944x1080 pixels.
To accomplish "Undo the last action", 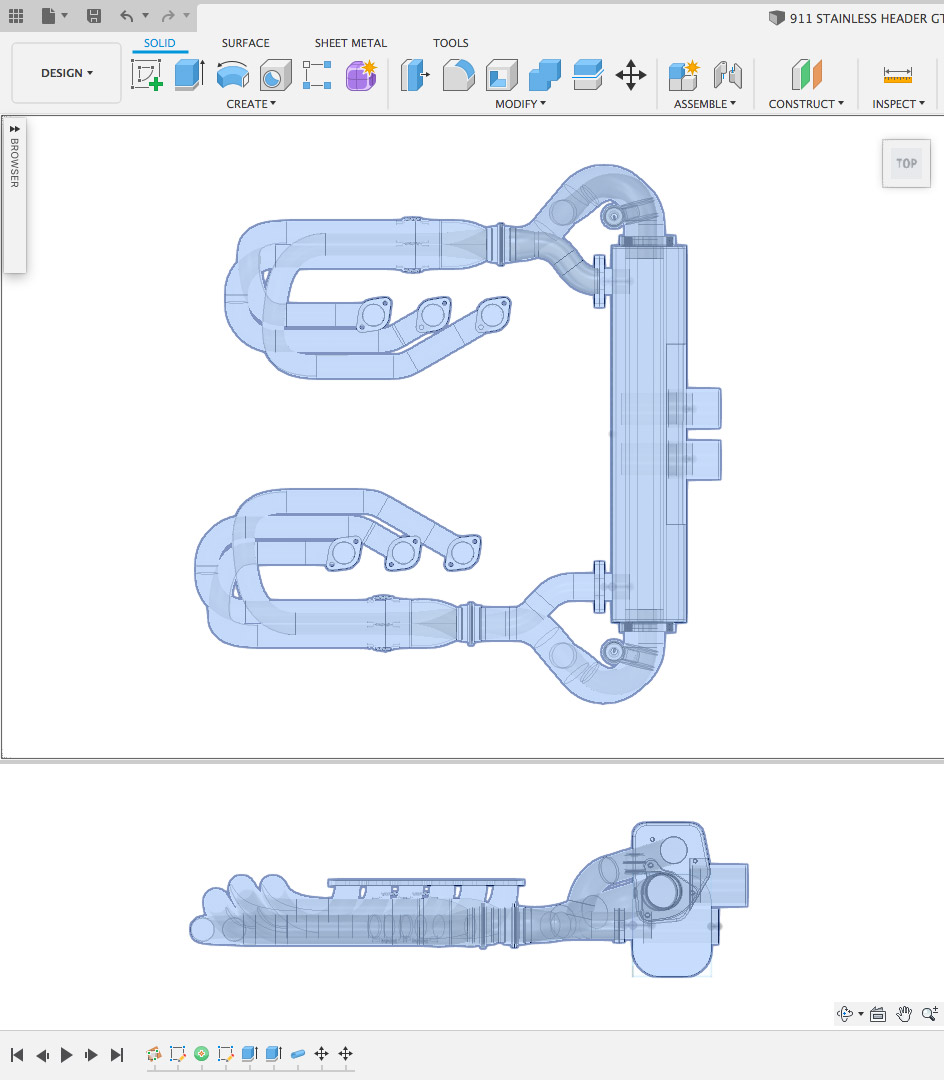I will 127,15.
